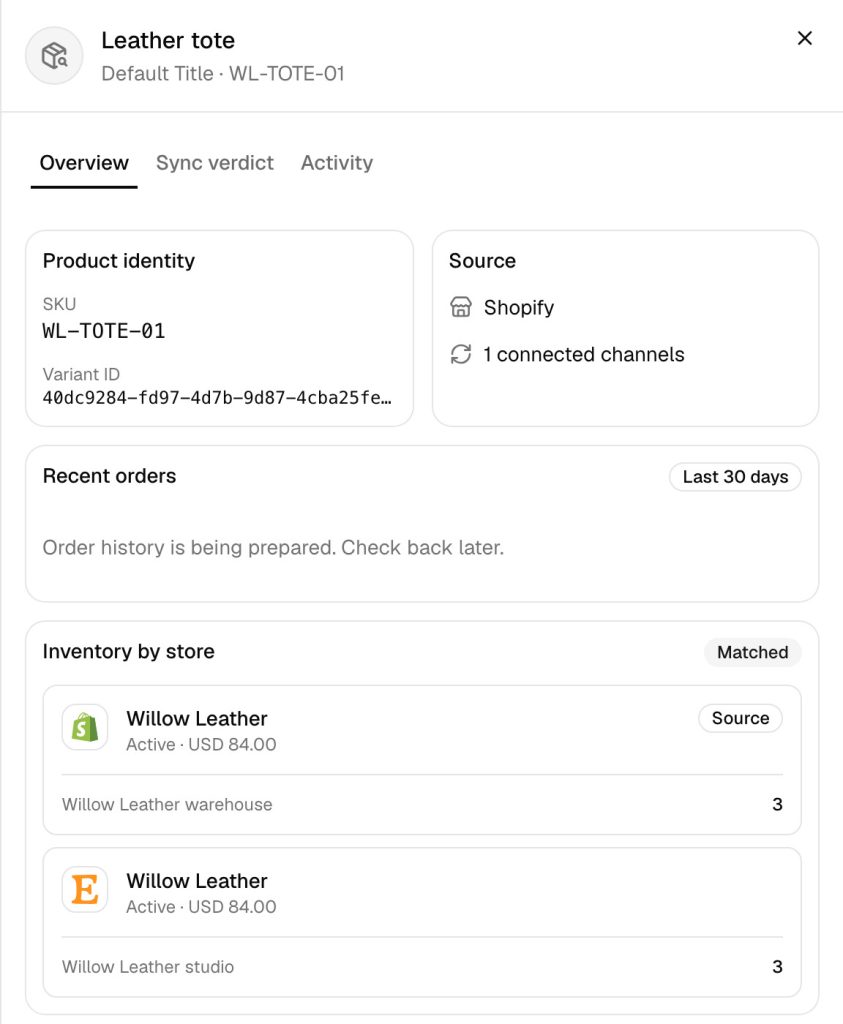Click the Etsy store name Willow Leather
This screenshot has width=843, height=1024.
tap(197, 881)
